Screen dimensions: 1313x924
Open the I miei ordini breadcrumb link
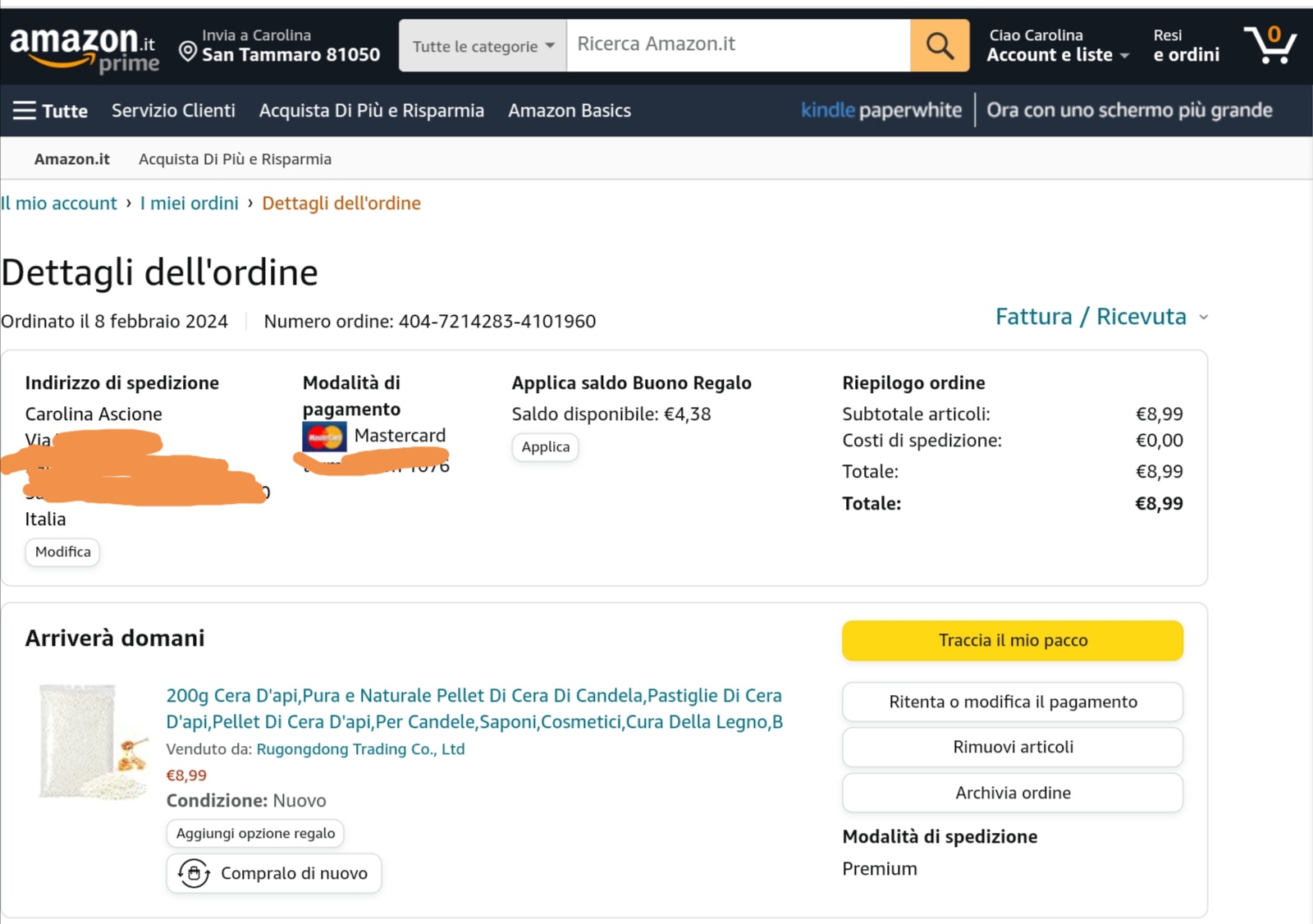click(190, 204)
